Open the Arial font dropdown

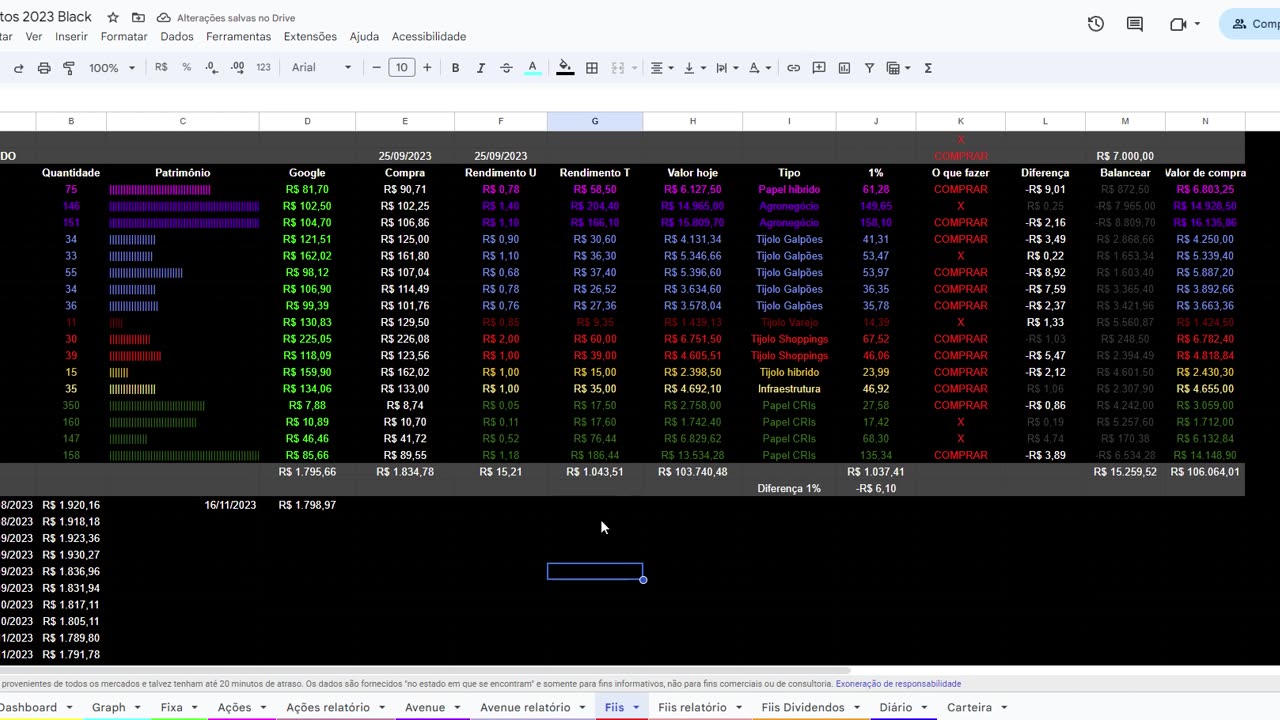[x=322, y=68]
